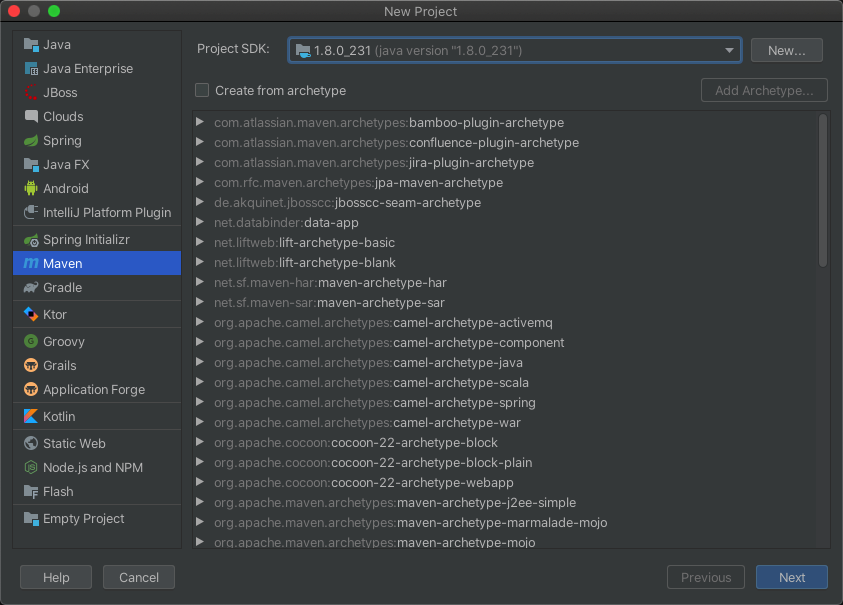Click the Add Archetype... button
This screenshot has height=605, width=843.
pyautogui.click(x=764, y=90)
